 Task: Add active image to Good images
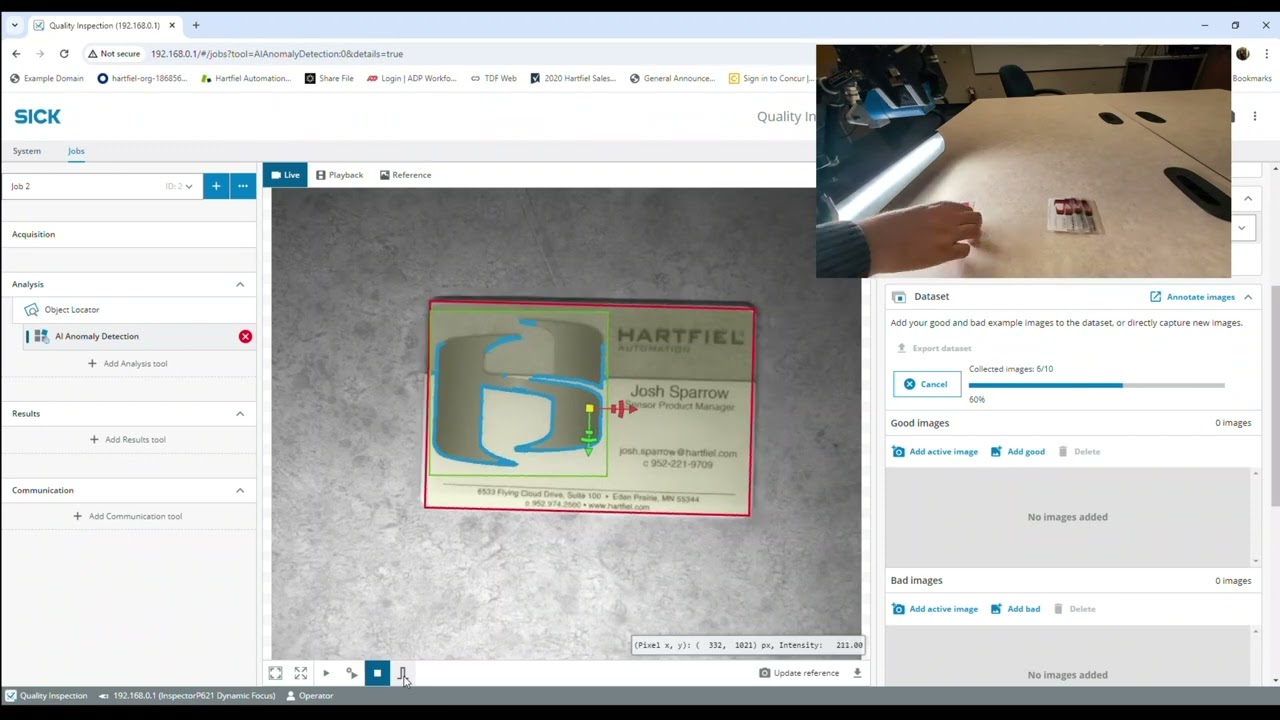(x=935, y=452)
